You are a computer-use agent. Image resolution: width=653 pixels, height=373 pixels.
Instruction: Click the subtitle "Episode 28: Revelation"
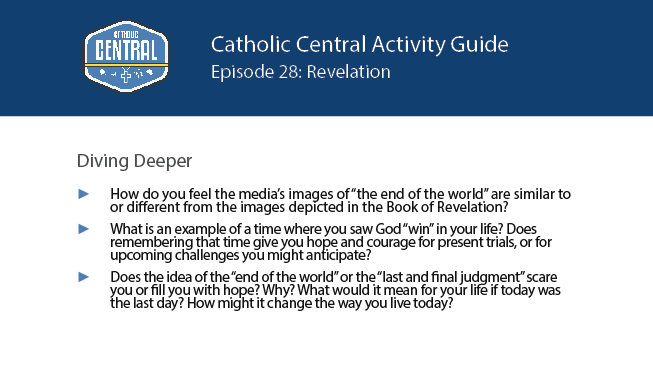coord(301,72)
